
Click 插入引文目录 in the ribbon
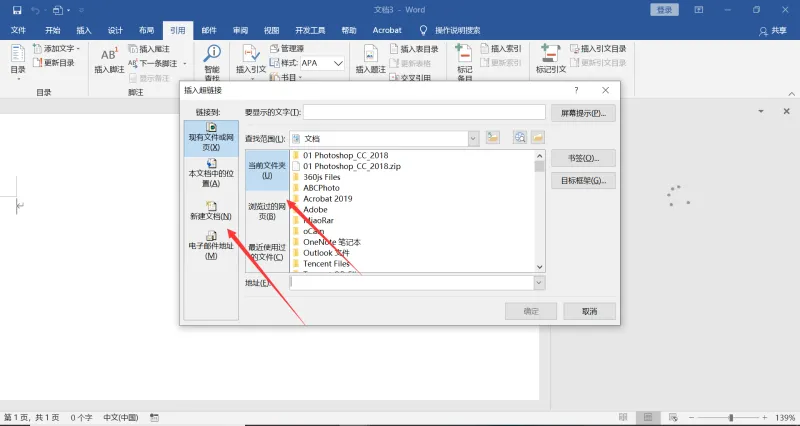[x=598, y=48]
